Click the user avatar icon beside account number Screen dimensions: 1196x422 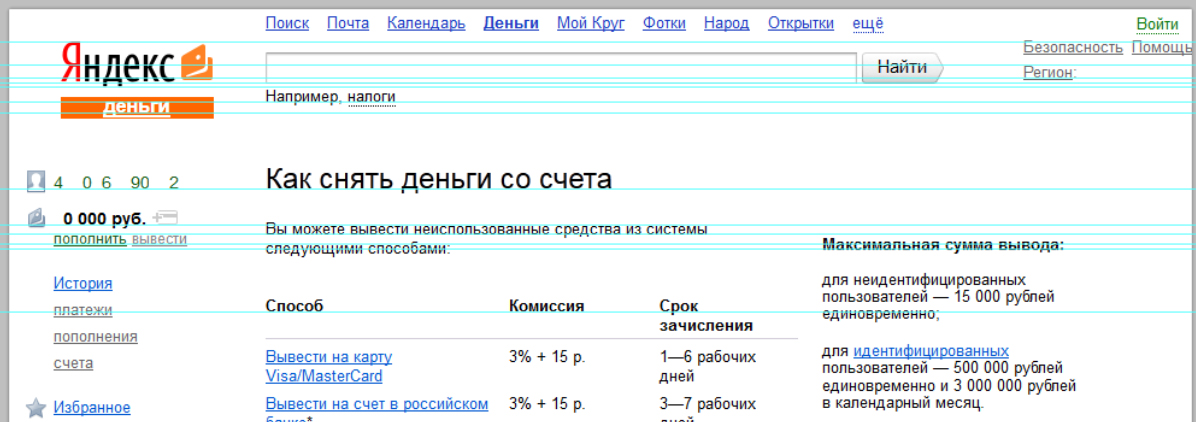point(36,182)
